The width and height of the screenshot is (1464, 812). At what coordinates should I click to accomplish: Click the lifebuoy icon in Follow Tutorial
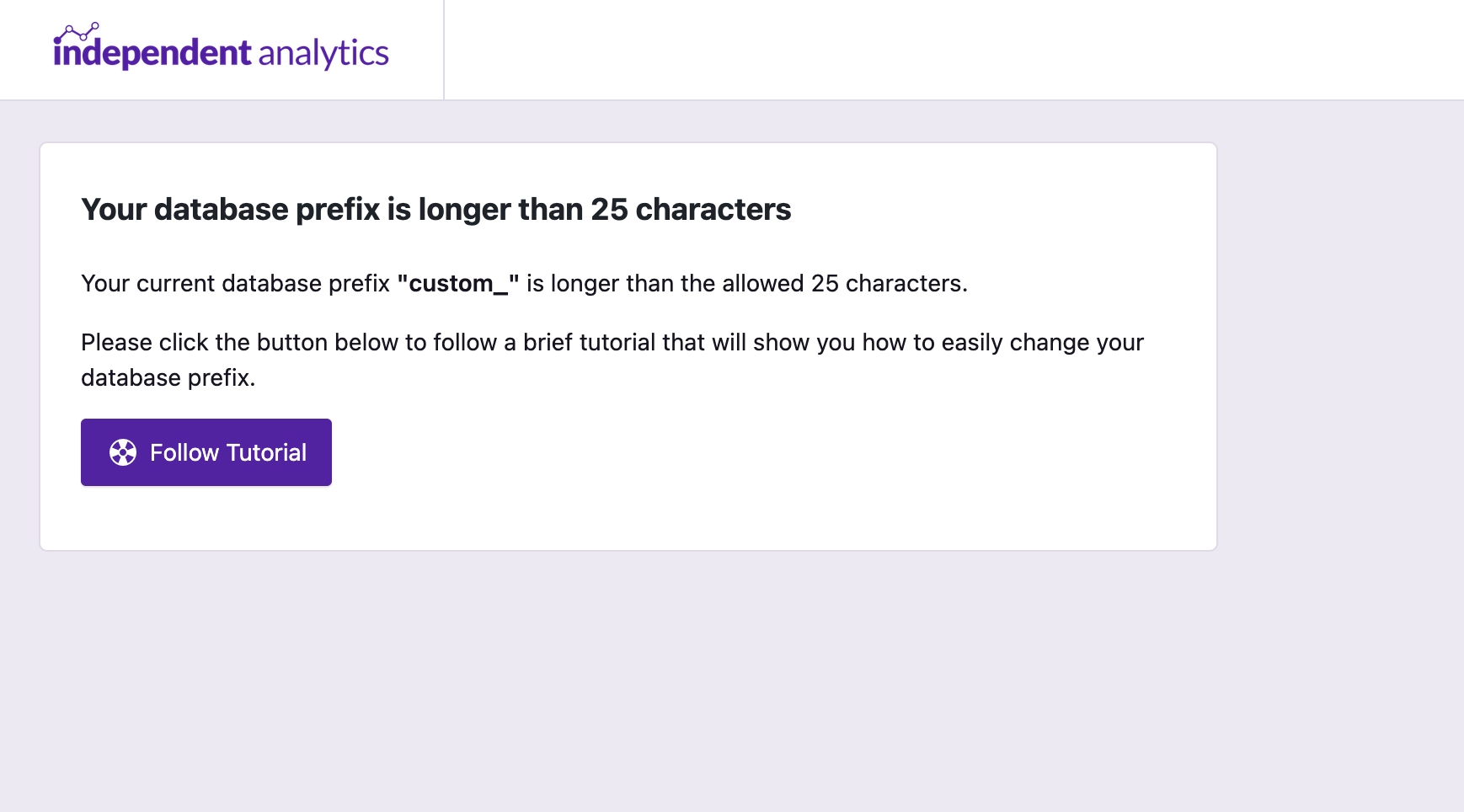point(123,452)
